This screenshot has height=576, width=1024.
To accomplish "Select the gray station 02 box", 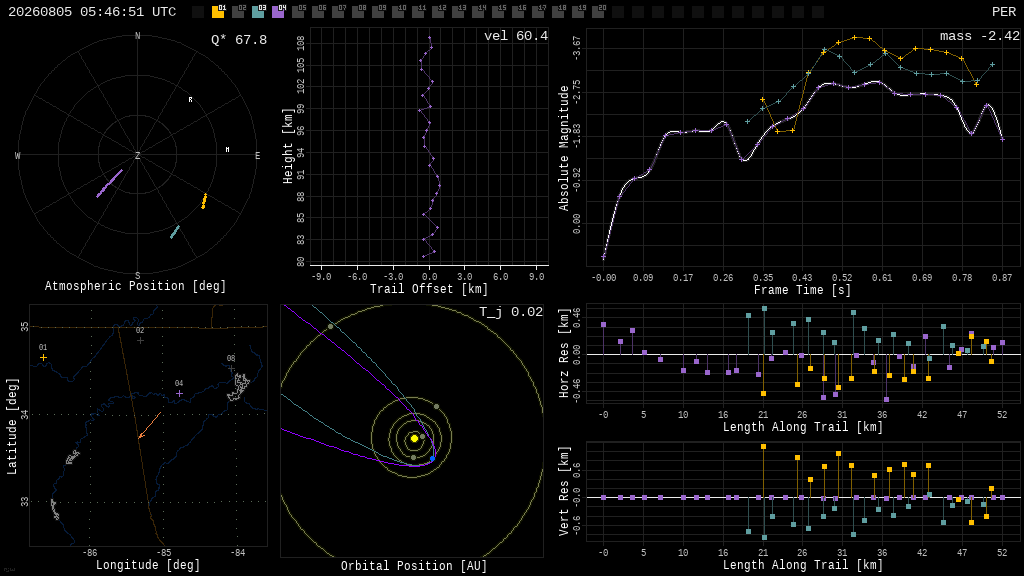I will click(238, 11).
